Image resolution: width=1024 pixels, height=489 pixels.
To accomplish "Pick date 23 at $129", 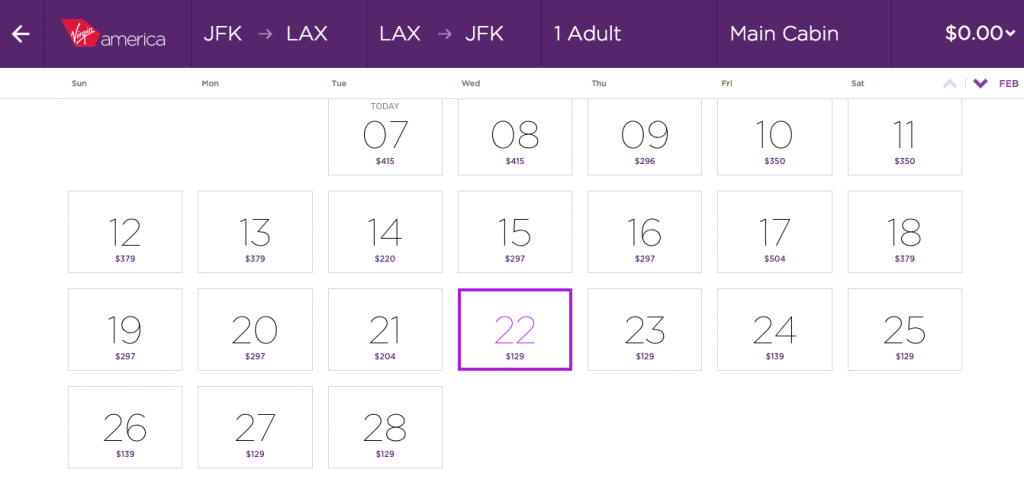I will [645, 330].
